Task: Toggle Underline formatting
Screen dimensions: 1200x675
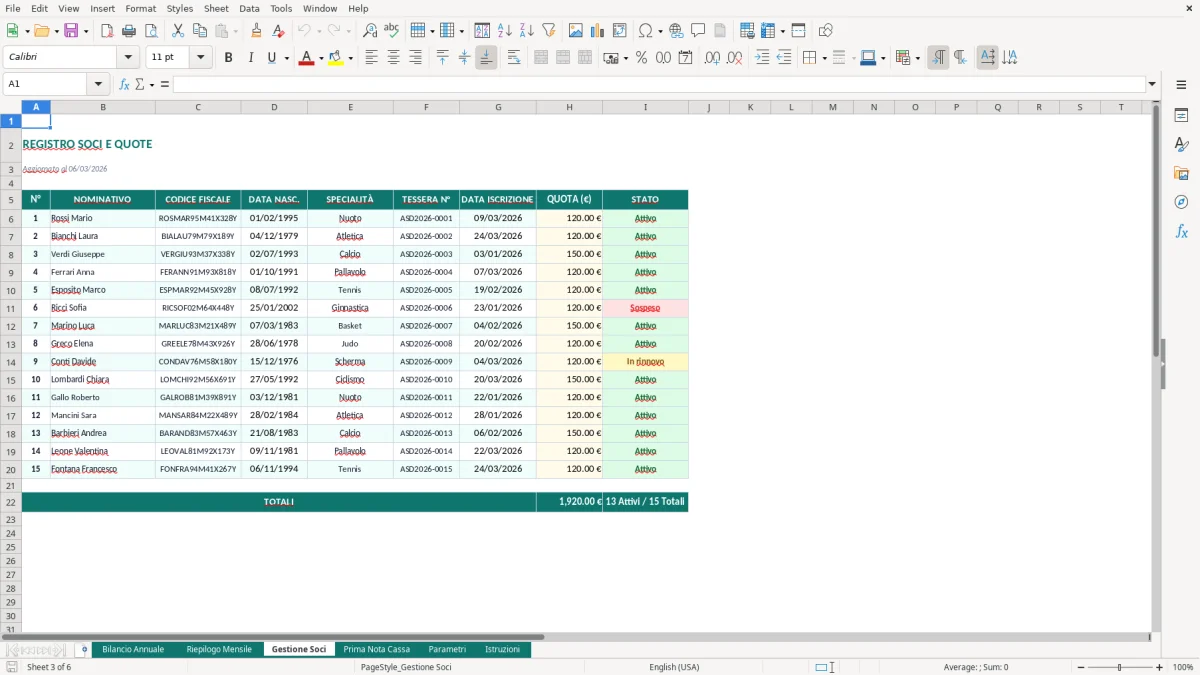Action: point(271,58)
